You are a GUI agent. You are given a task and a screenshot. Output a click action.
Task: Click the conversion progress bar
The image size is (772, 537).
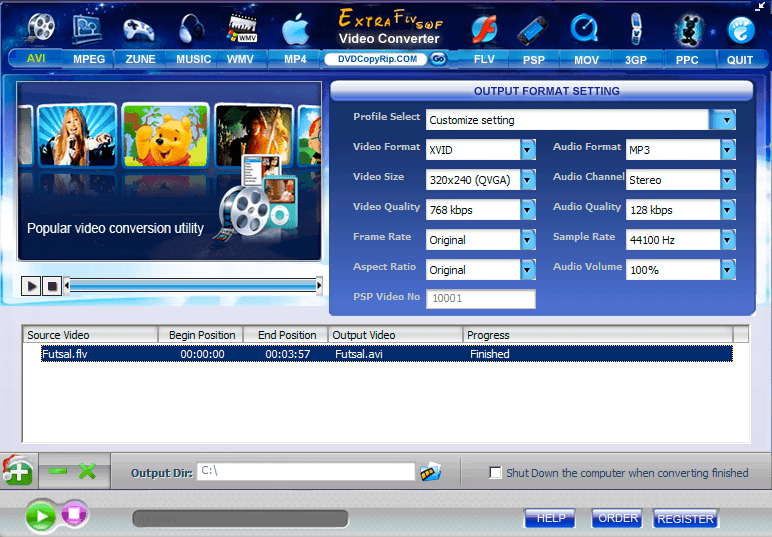[x=240, y=518]
